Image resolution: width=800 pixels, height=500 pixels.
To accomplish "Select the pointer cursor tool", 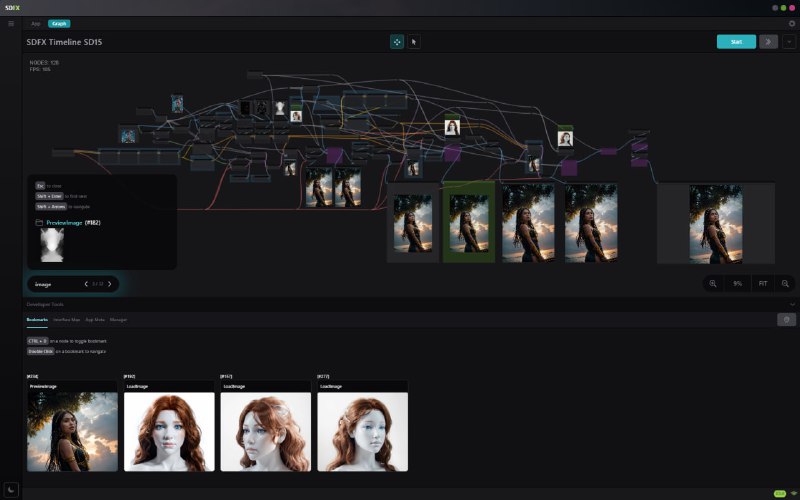I will pos(414,42).
